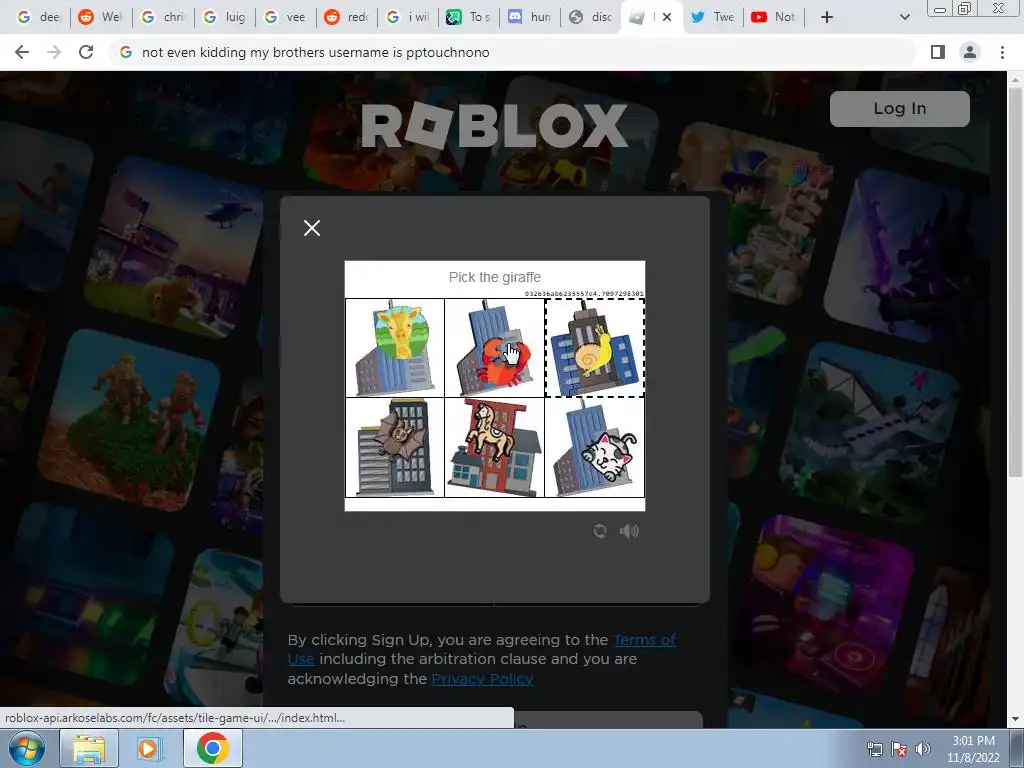Pick the giraffe tile in the captcha
This screenshot has height=768, width=1024.
394,348
